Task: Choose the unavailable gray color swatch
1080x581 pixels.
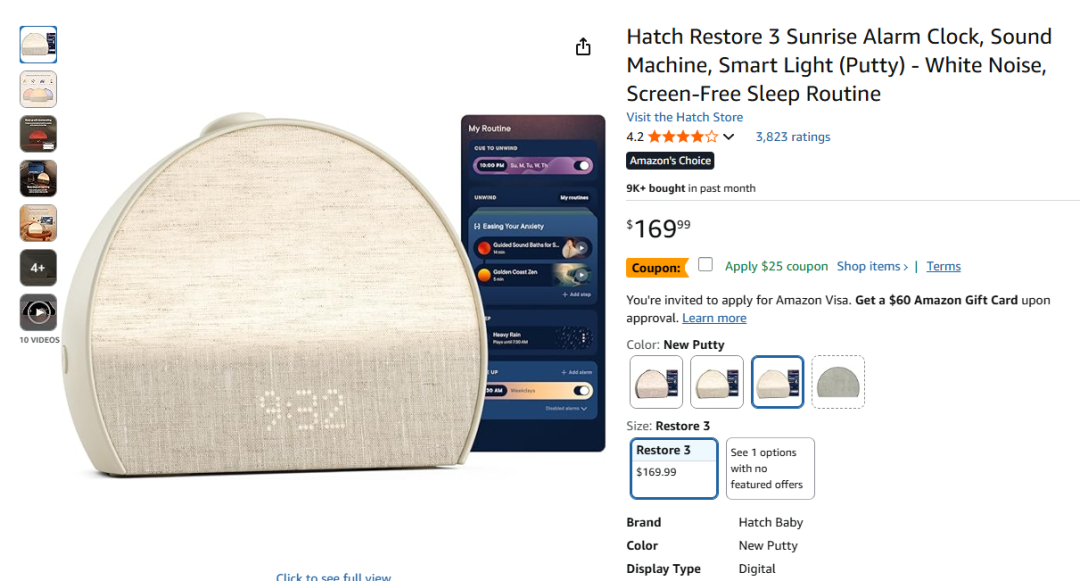Action: [838, 382]
